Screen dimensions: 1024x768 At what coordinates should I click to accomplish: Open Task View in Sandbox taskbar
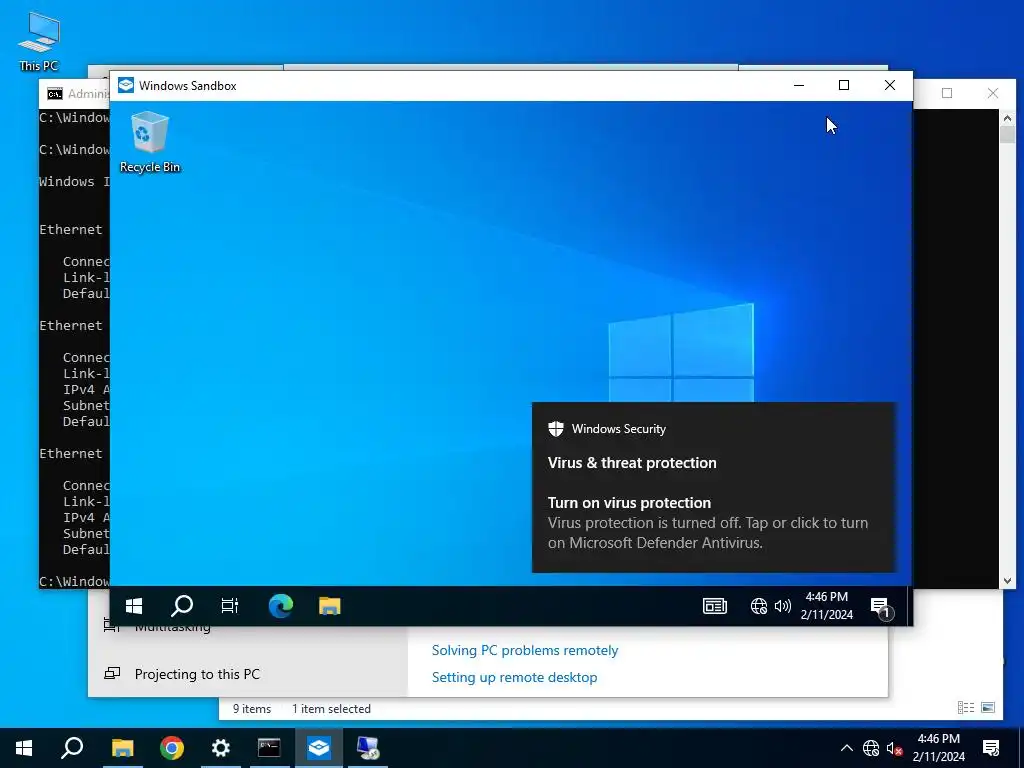(x=230, y=606)
